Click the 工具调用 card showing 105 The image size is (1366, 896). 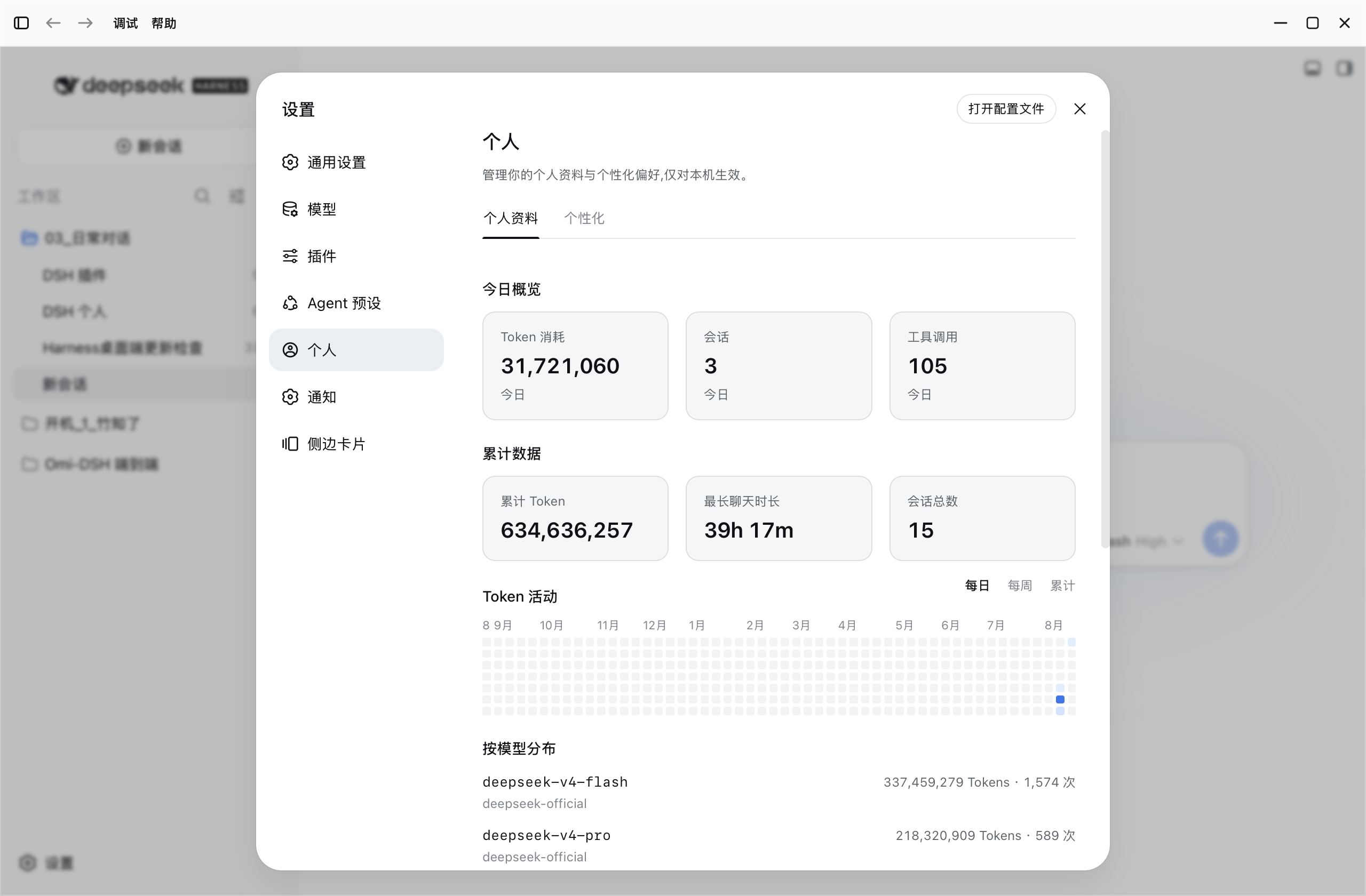982,366
